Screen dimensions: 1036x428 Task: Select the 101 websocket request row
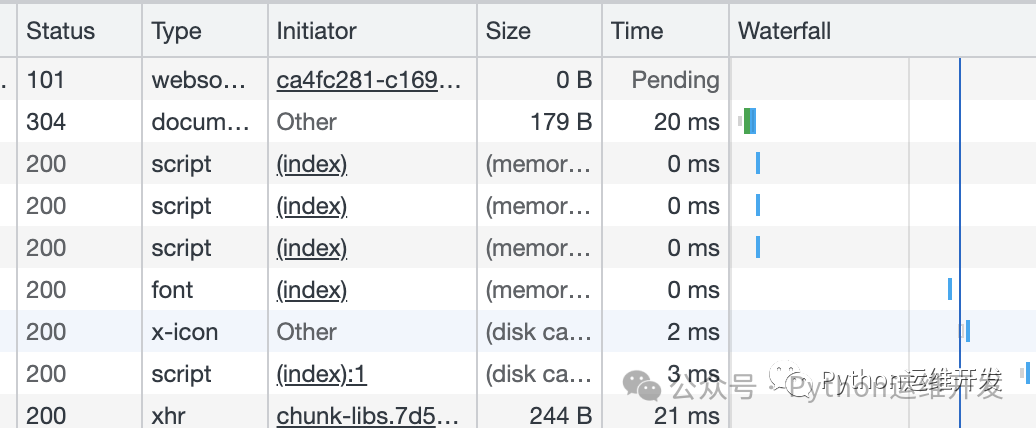tap(46, 80)
